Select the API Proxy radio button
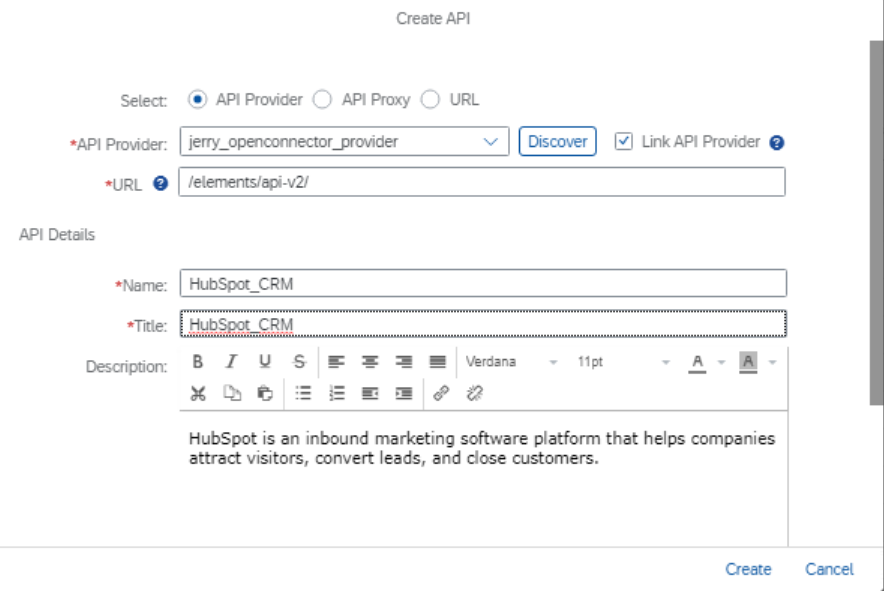This screenshot has width=884, height=591. click(x=322, y=99)
